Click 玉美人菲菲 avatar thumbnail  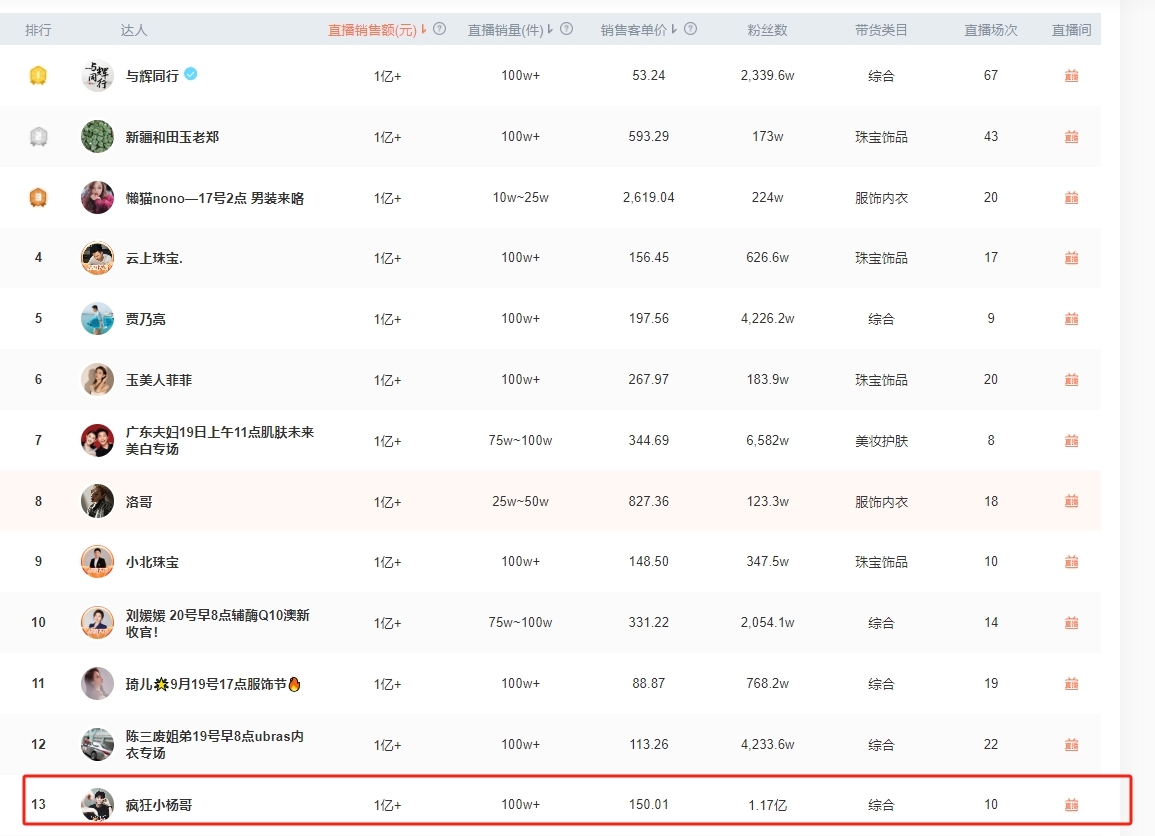tap(97, 379)
